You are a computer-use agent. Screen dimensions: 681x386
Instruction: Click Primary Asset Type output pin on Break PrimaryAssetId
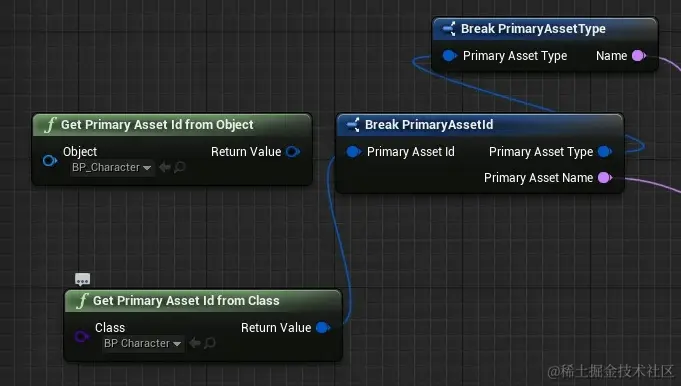(605, 152)
